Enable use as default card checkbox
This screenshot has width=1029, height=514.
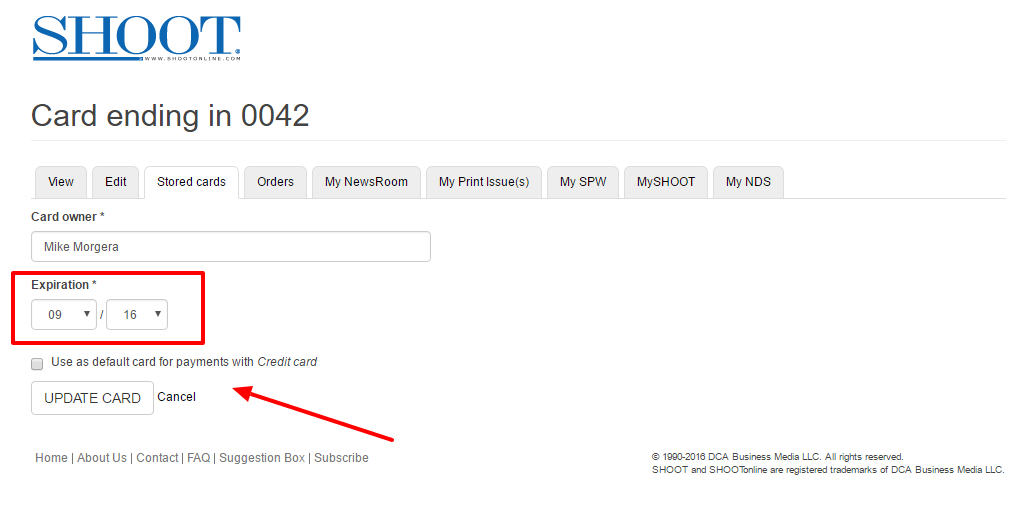click(x=37, y=363)
